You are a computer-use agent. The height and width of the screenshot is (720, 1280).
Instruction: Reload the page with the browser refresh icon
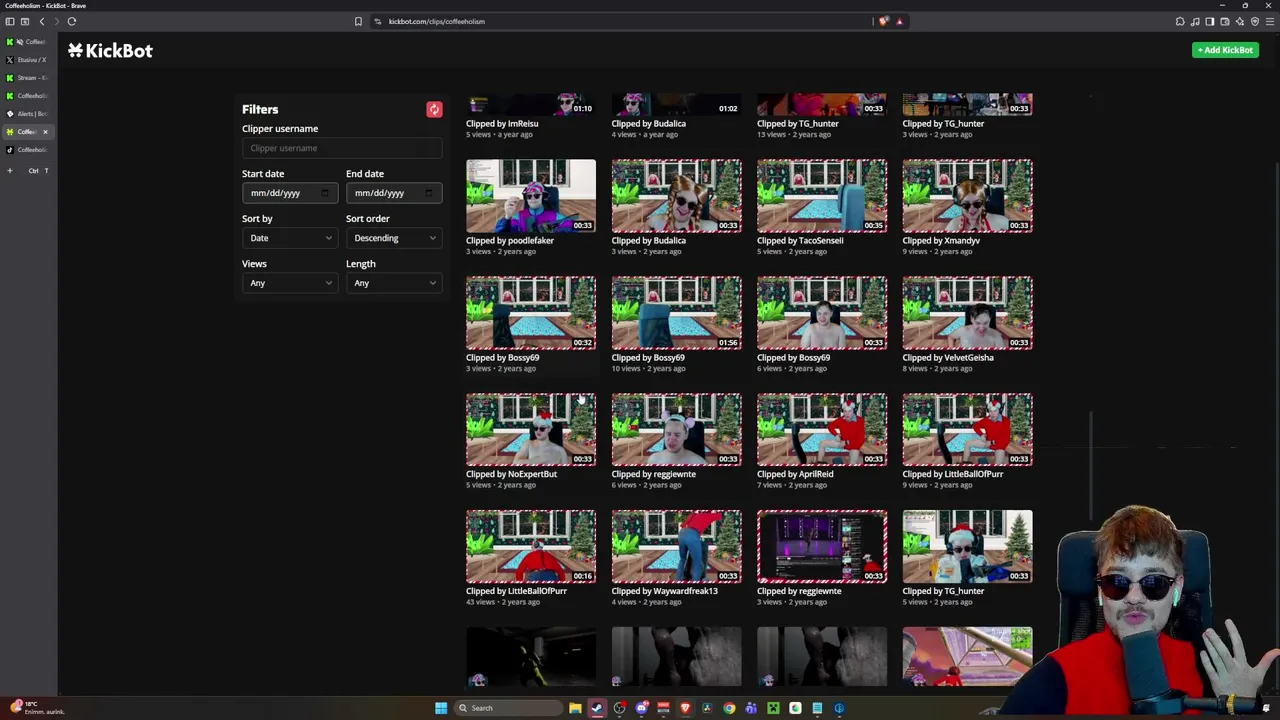pyautogui.click(x=72, y=21)
